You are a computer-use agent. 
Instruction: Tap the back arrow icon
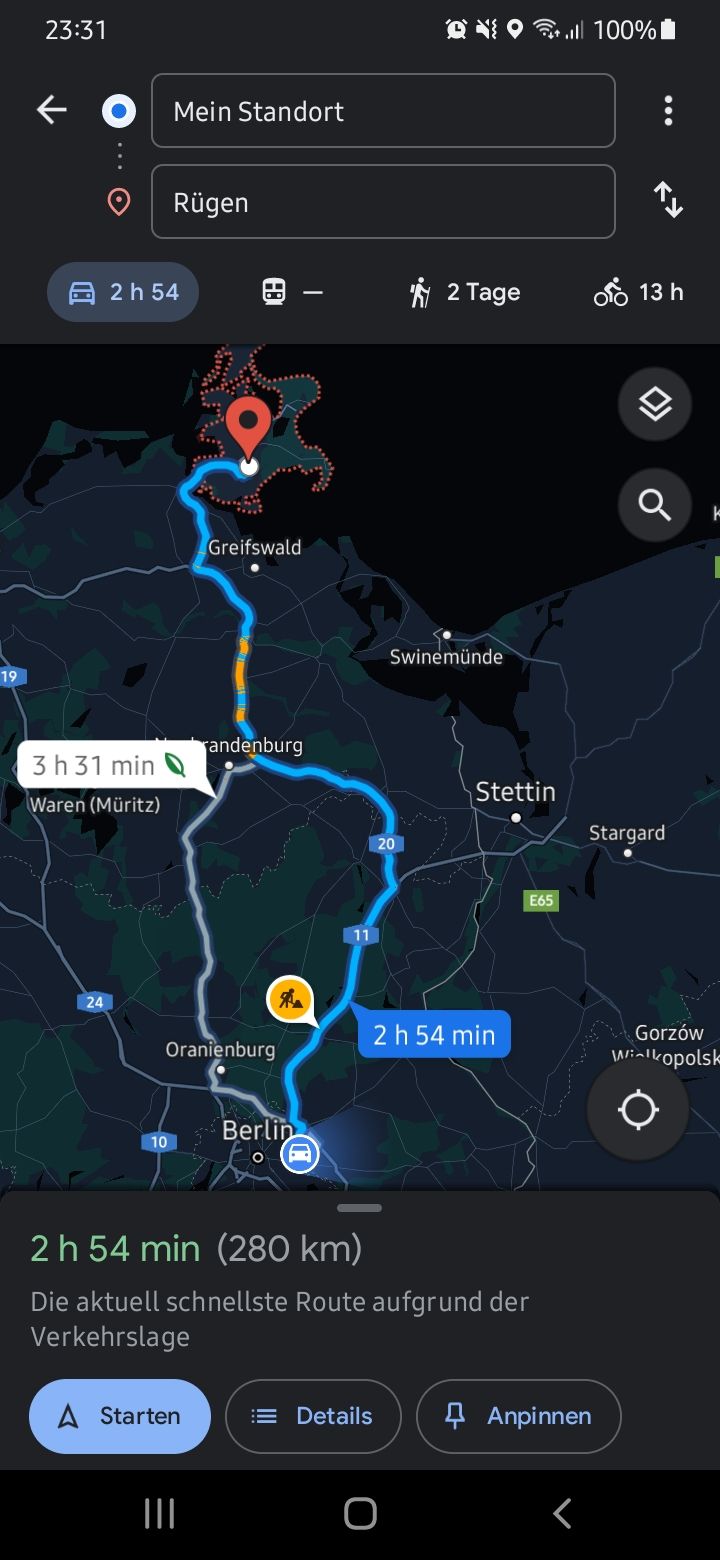tap(52, 110)
